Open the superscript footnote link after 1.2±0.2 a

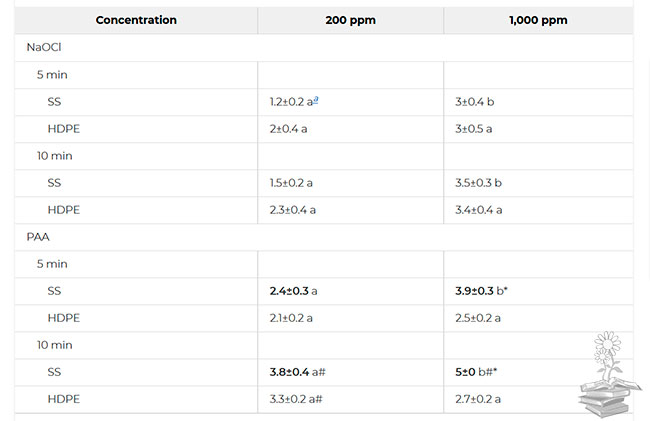(x=316, y=100)
